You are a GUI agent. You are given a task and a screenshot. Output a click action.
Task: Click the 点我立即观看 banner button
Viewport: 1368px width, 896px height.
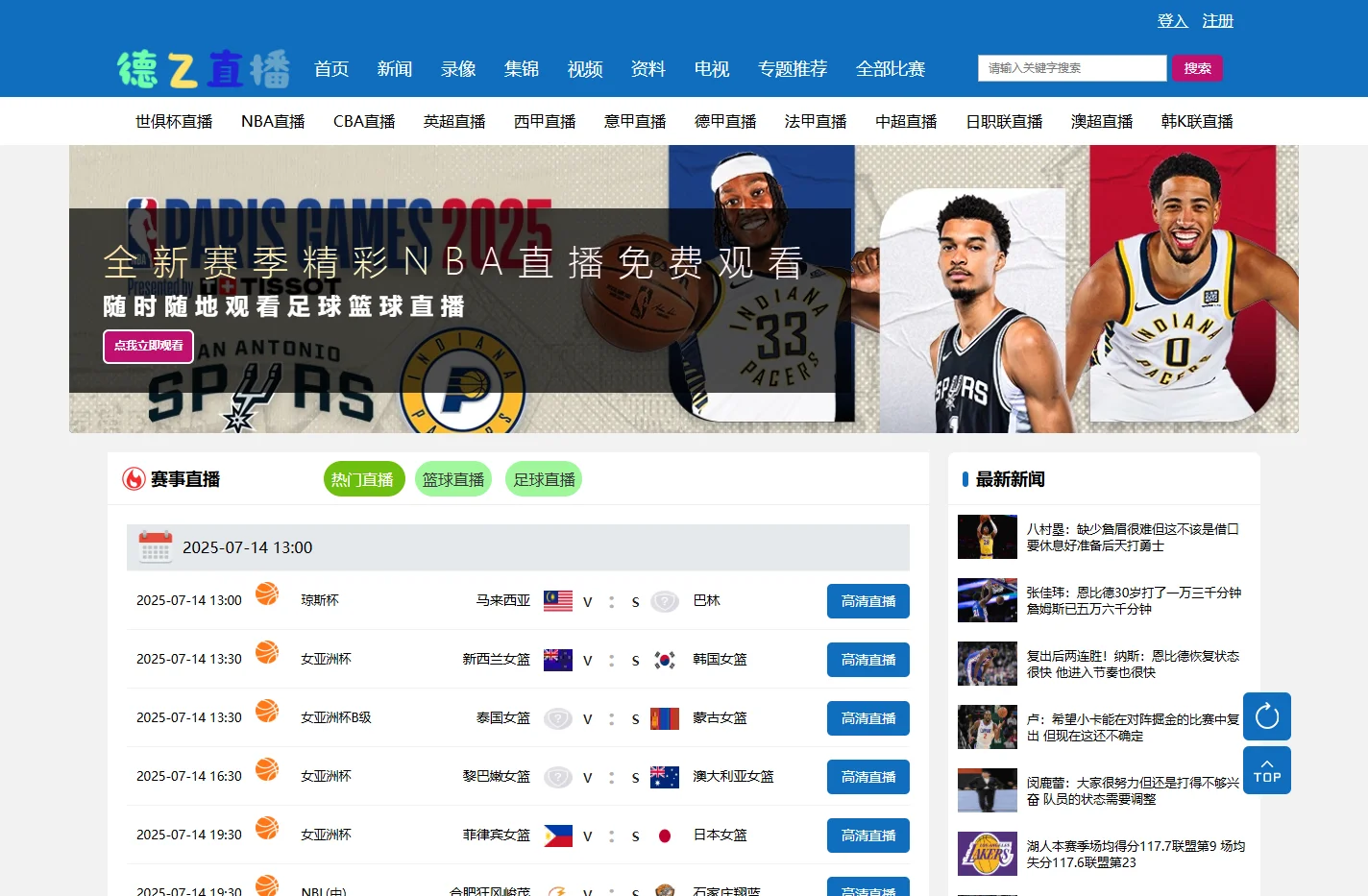pos(149,346)
